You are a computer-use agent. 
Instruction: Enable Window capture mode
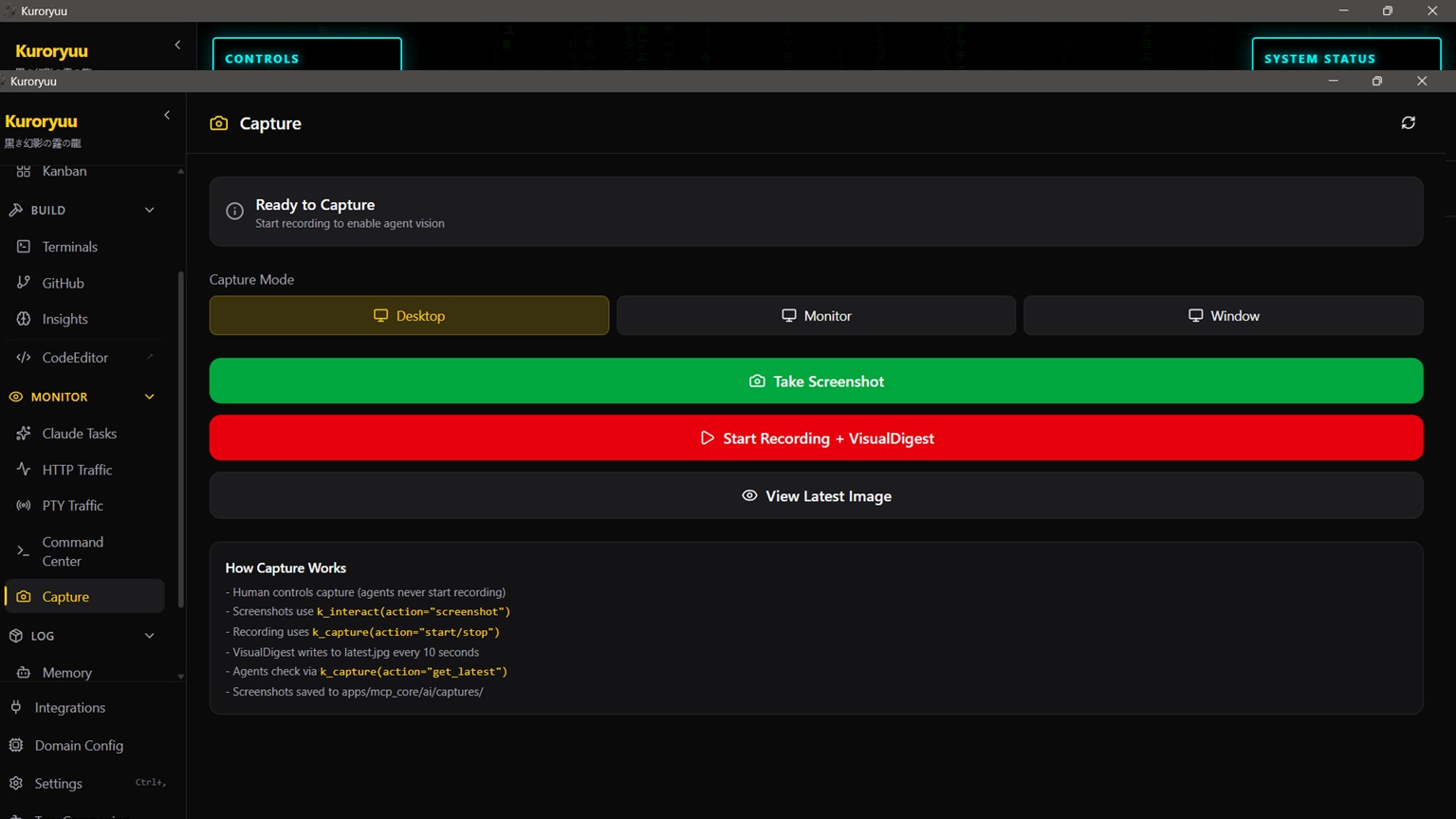(1223, 315)
